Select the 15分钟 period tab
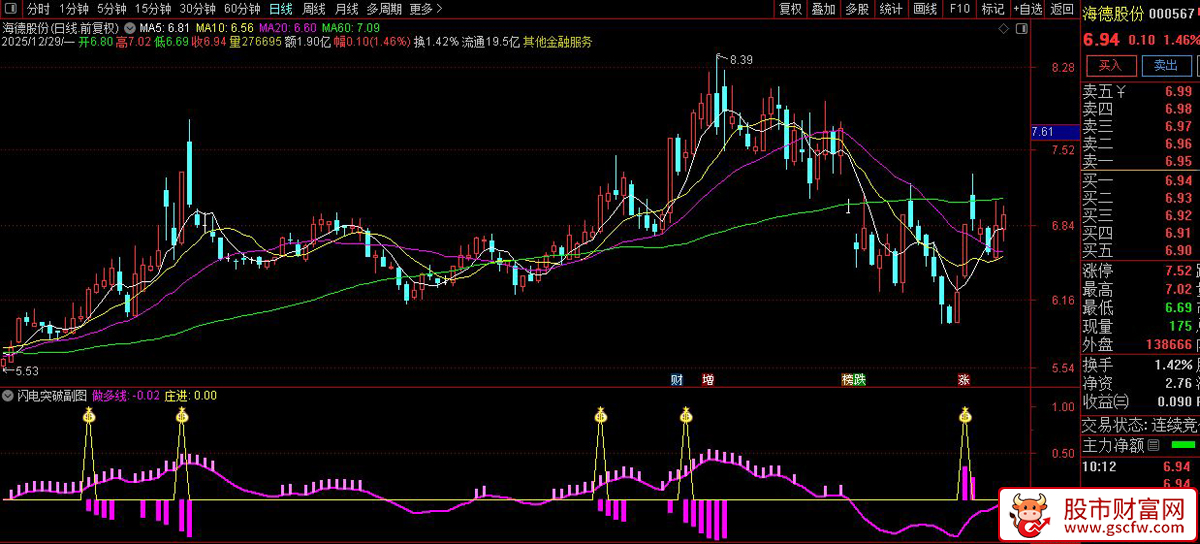 (153, 9)
